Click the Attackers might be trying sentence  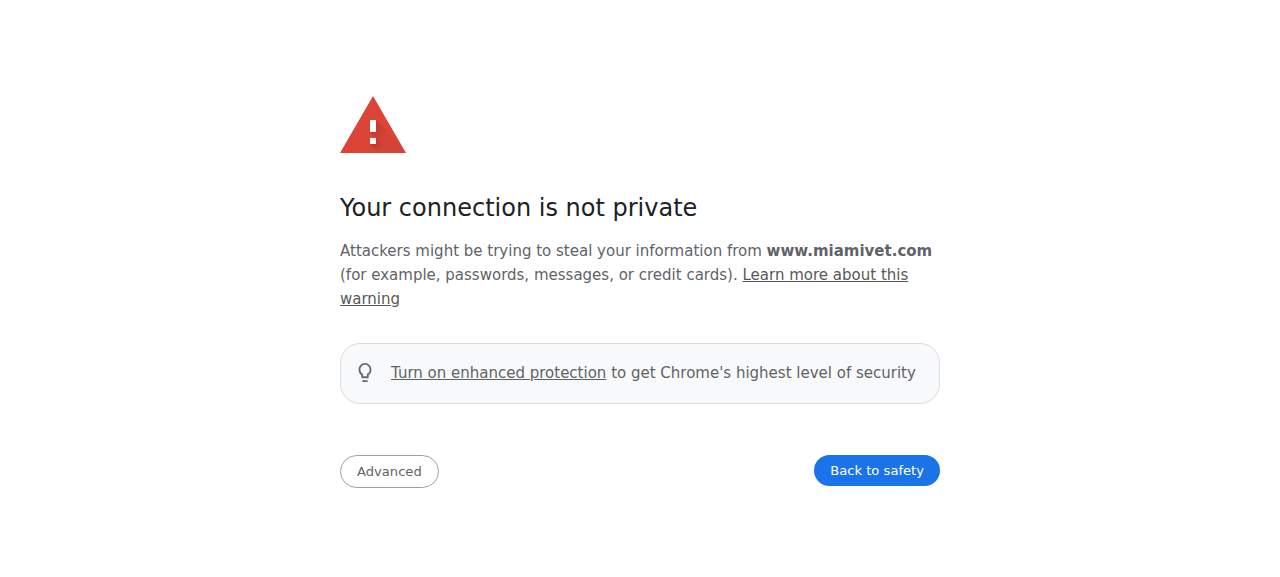point(552,251)
